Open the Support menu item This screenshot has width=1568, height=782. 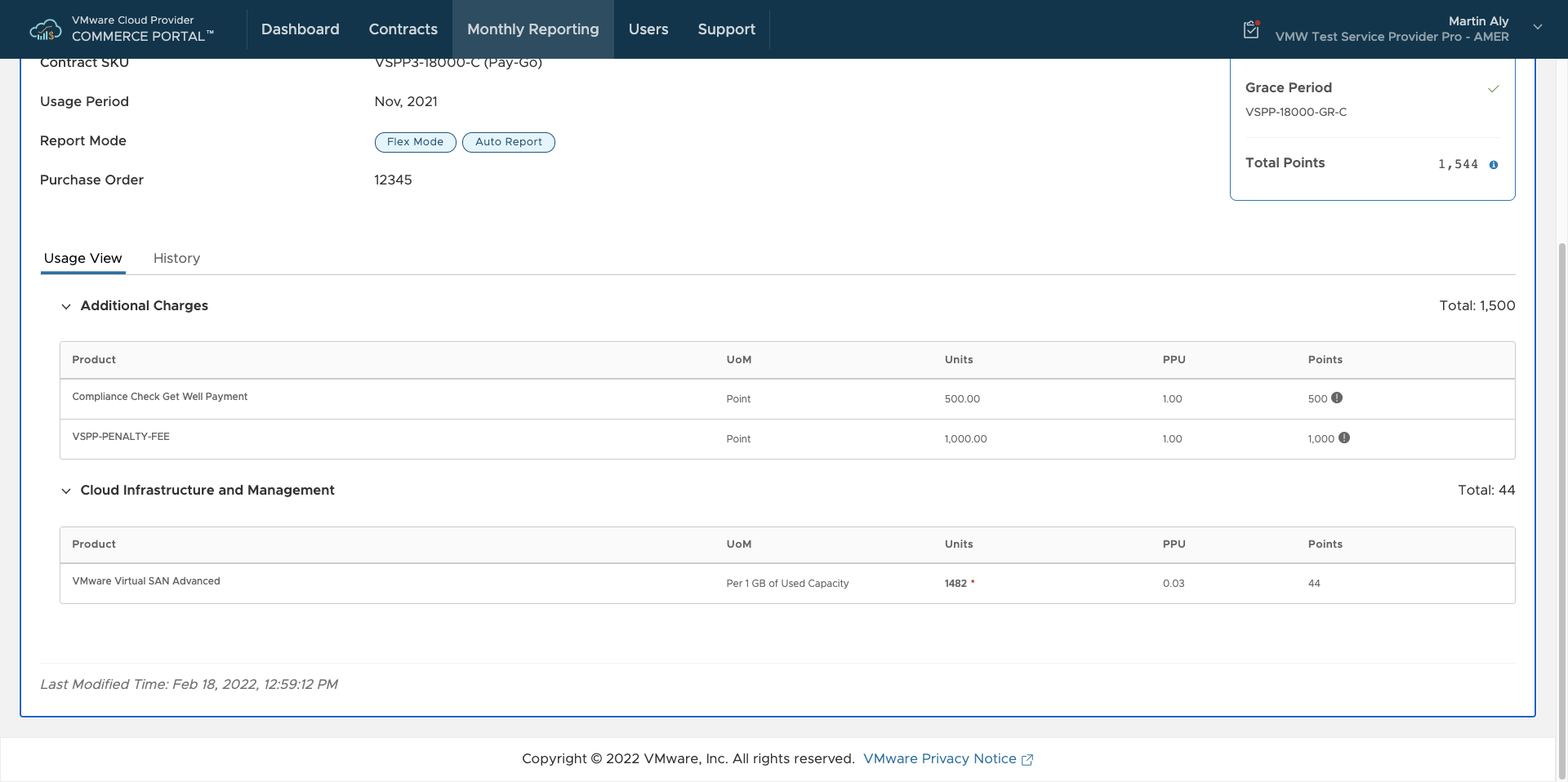[x=726, y=29]
